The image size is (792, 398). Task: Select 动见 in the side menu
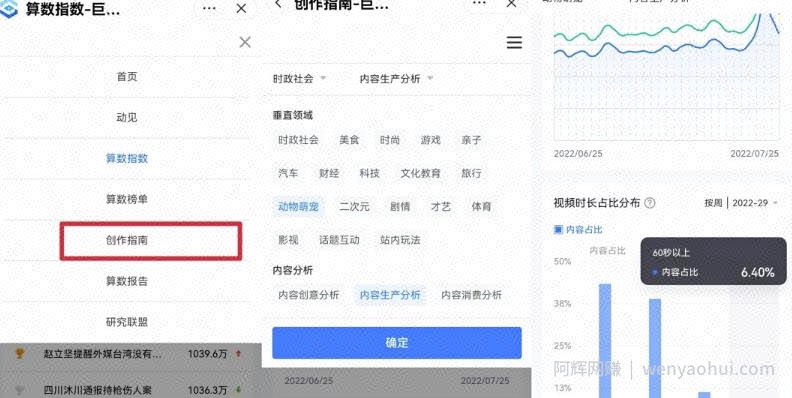pos(127,118)
